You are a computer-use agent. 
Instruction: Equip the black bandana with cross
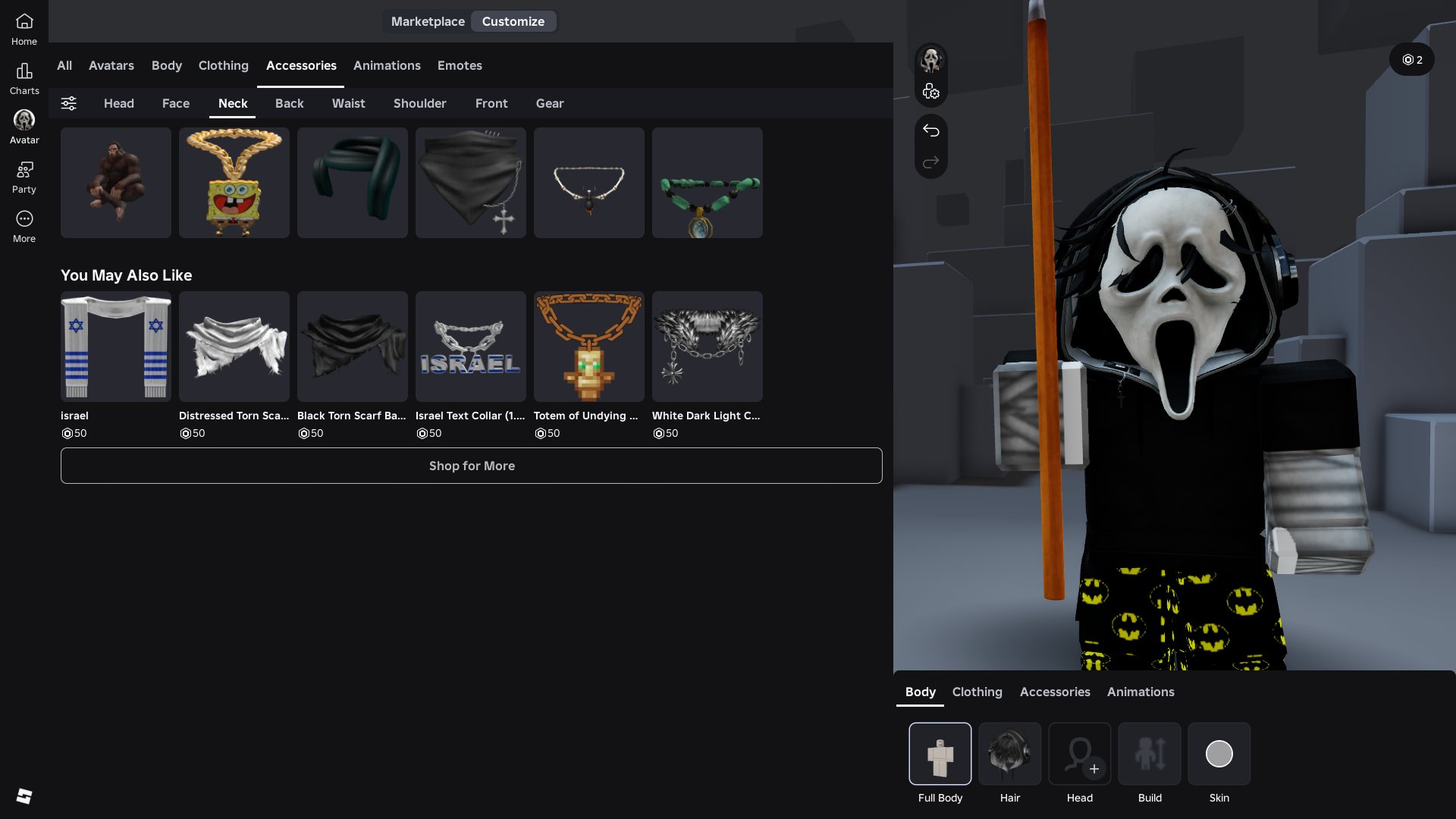click(x=471, y=183)
